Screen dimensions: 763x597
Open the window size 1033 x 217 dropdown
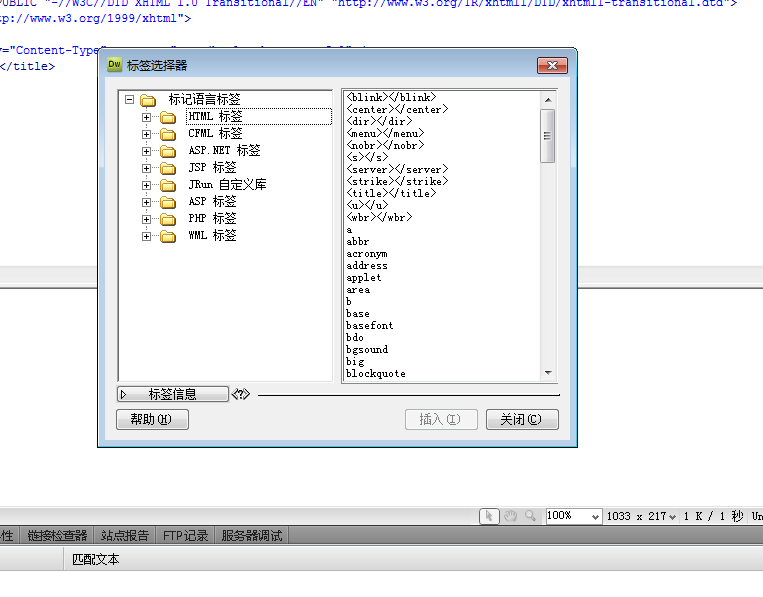tap(672, 517)
